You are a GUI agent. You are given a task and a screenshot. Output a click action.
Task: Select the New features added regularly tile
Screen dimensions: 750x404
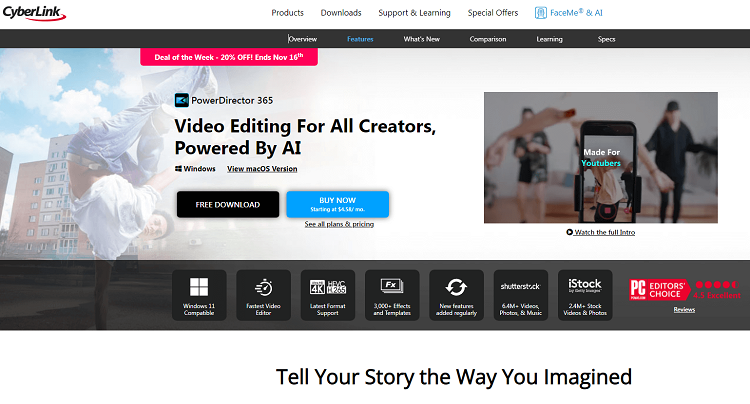coord(456,295)
